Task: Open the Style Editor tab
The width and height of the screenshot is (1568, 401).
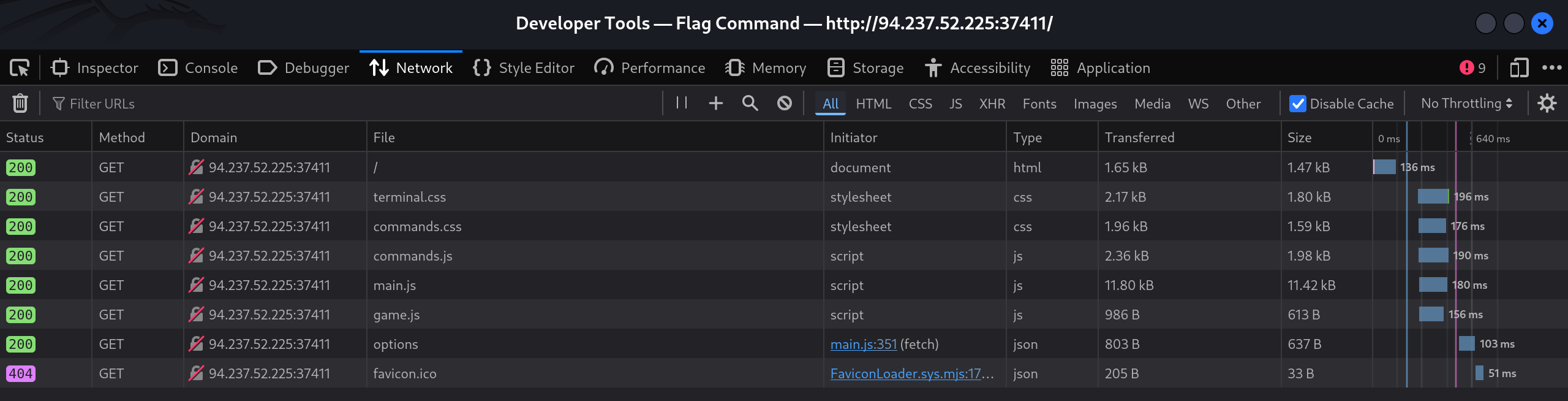Action: coord(524,67)
